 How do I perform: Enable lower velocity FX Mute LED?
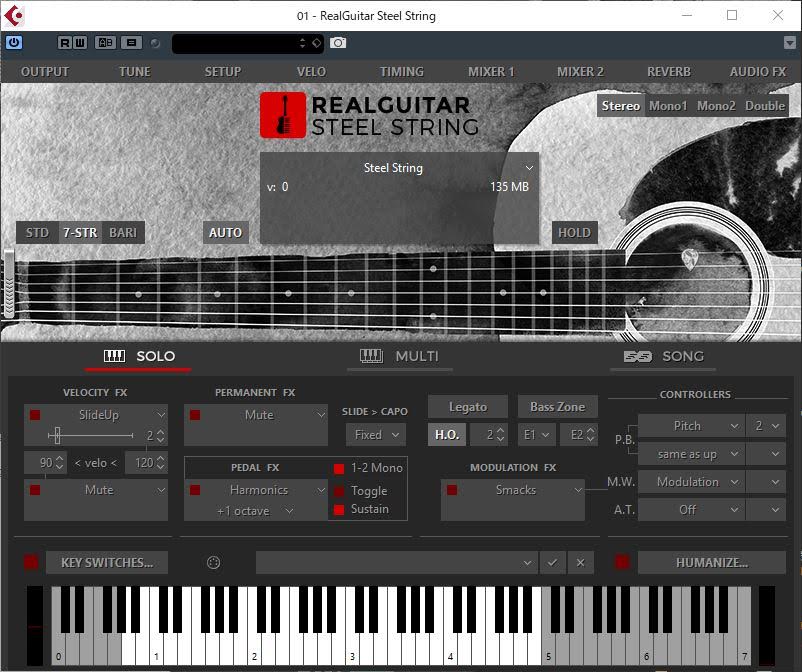point(35,490)
